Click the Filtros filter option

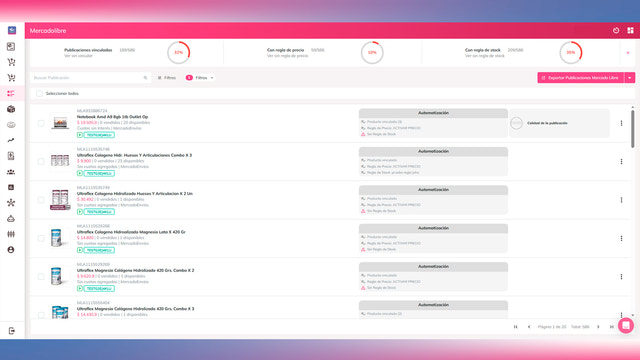point(167,78)
